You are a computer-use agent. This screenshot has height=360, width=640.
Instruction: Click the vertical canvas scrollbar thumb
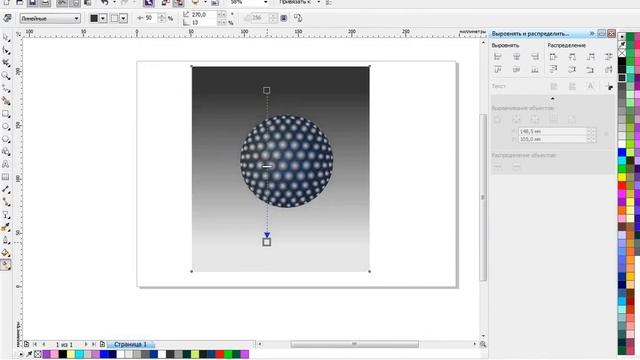[x=483, y=198]
